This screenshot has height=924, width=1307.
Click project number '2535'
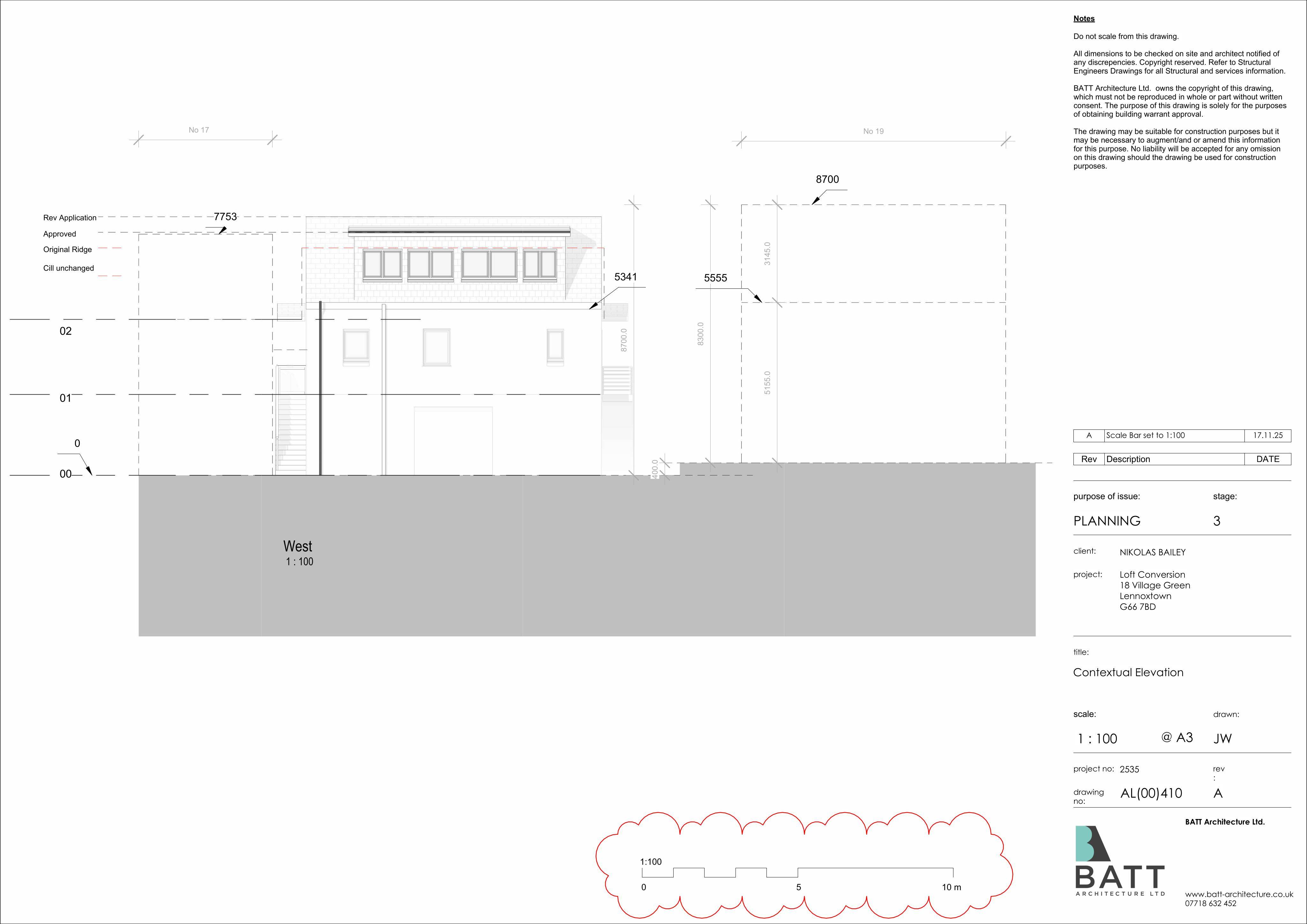pos(1129,769)
